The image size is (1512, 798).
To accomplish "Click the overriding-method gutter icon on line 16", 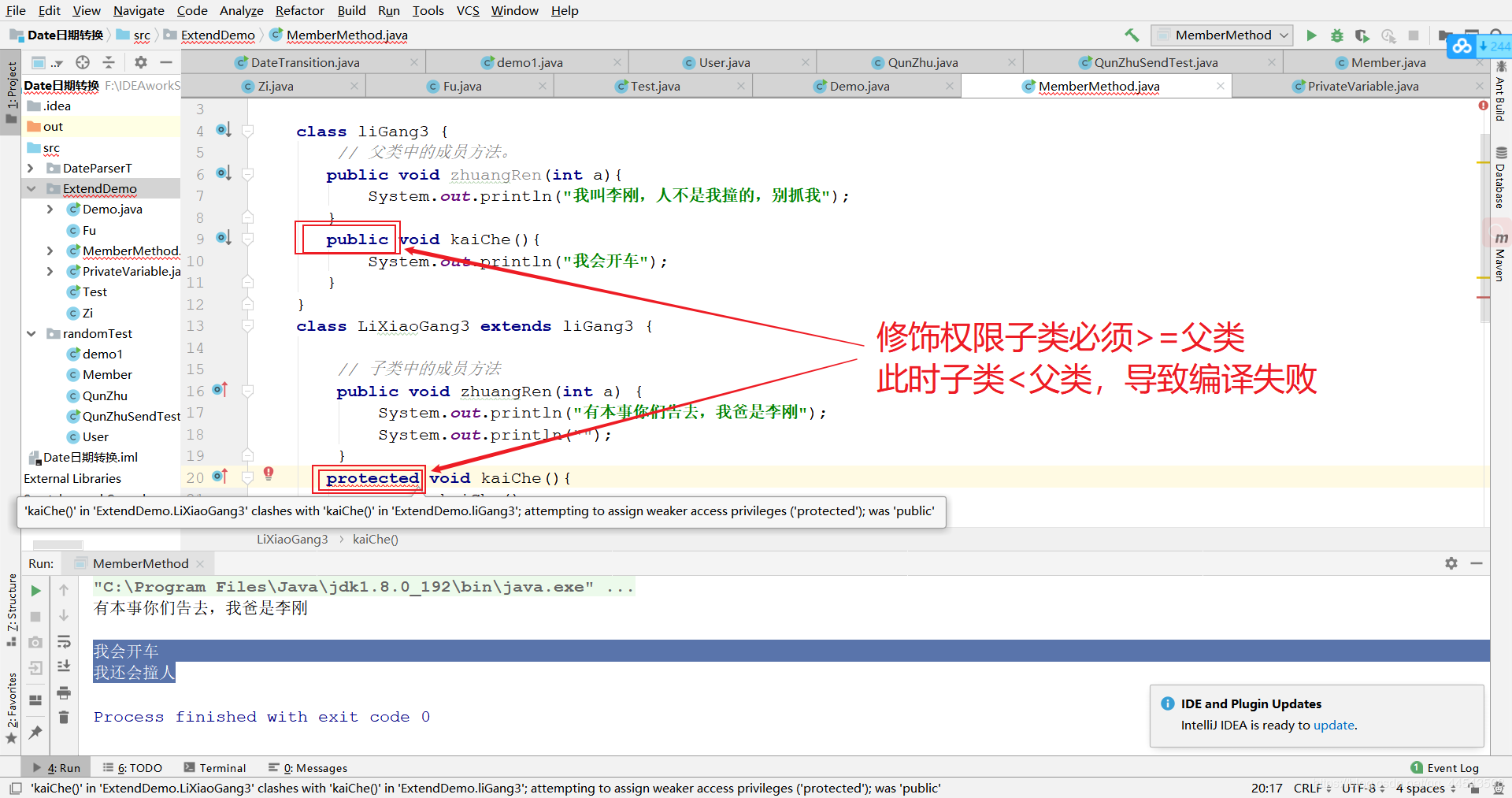I will click(x=220, y=389).
